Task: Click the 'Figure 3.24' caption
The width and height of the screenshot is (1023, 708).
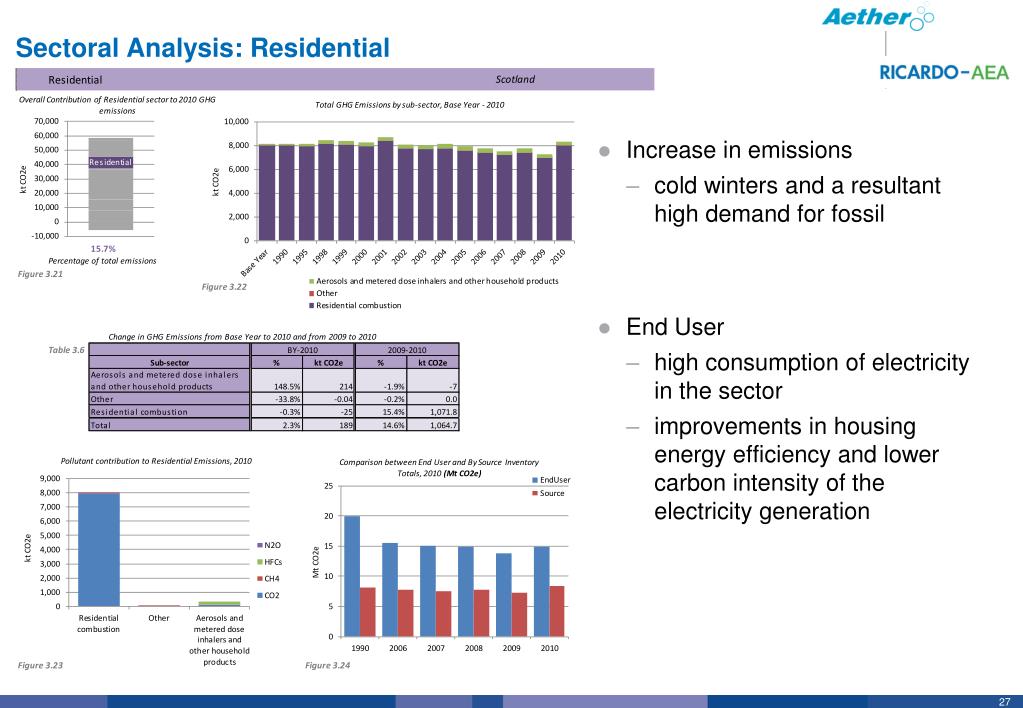Action: click(x=328, y=665)
